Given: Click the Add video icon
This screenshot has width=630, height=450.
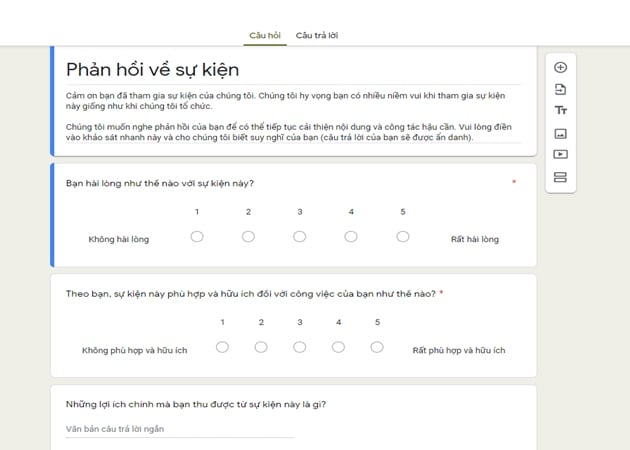Looking at the screenshot, I should [x=560, y=154].
